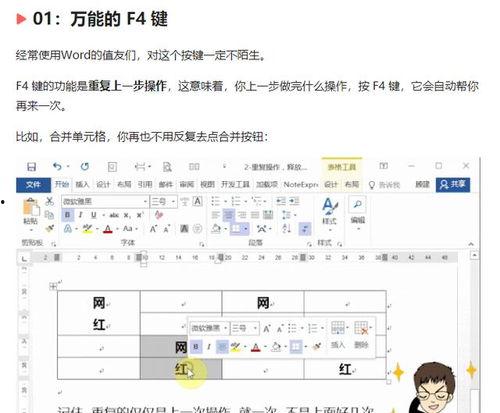This screenshot has height=413, width=500.
Task: Collapse the ribbon with the bottom-right caret
Action: click(471, 244)
